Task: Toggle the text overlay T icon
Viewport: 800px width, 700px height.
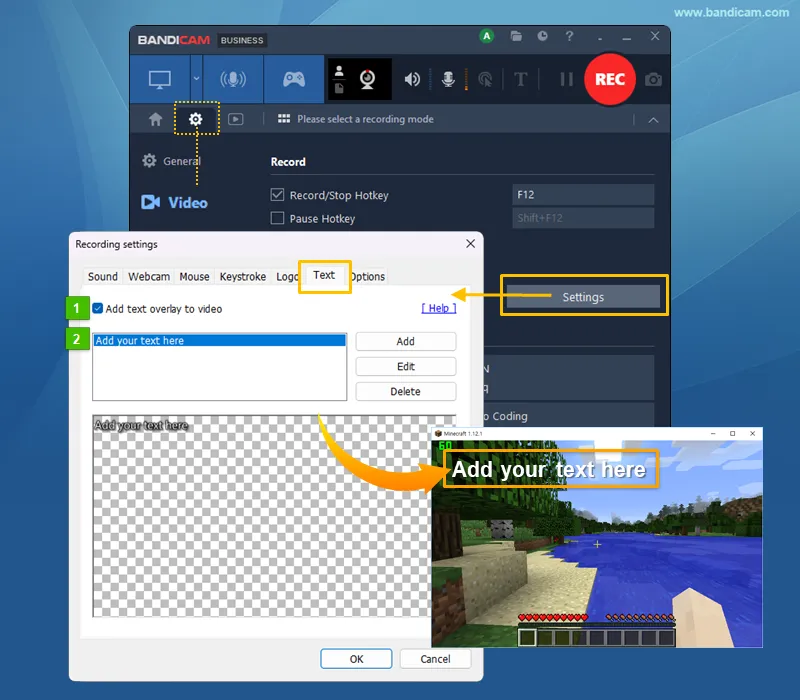Action: 520,79
